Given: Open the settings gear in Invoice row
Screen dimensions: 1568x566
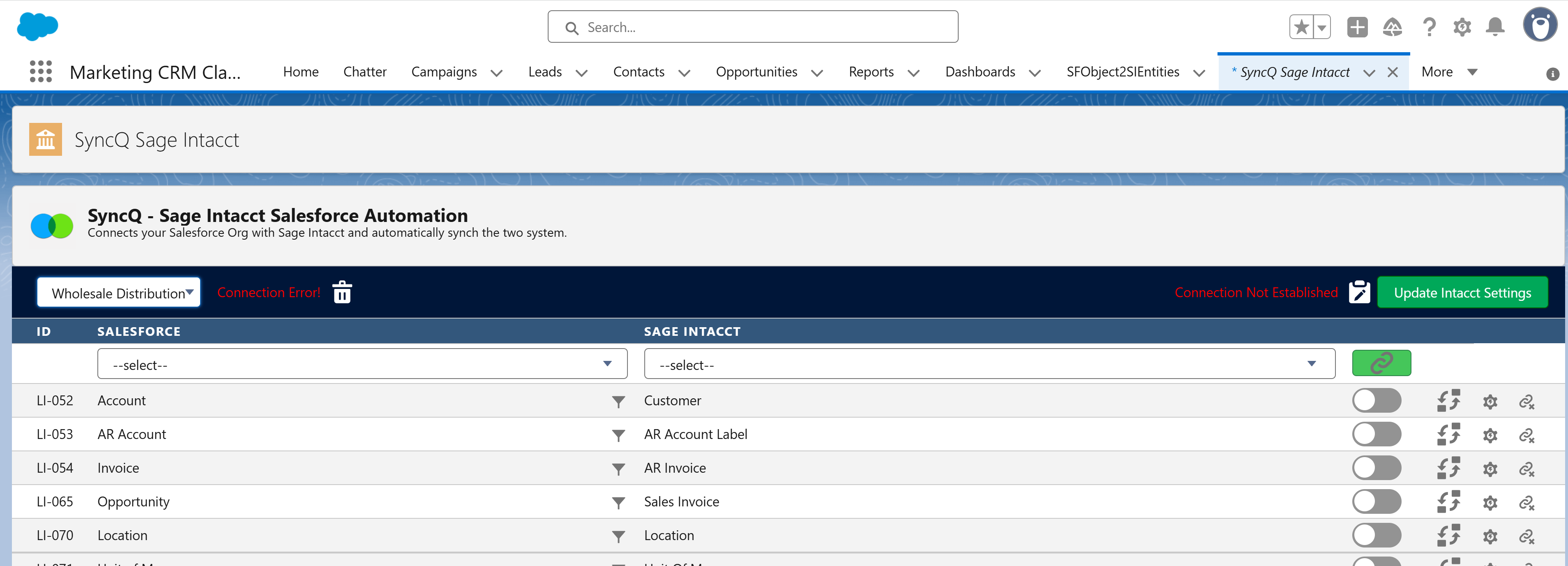Looking at the screenshot, I should 1490,469.
